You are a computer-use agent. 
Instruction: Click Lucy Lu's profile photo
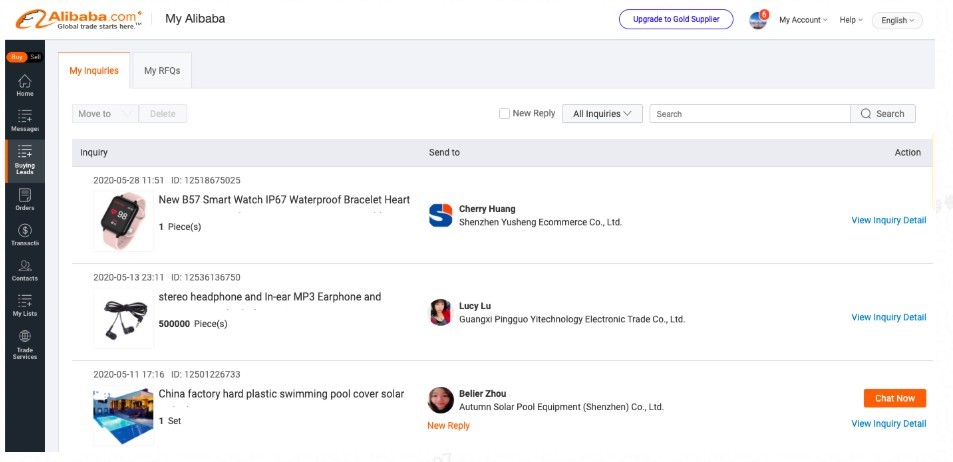coord(441,312)
